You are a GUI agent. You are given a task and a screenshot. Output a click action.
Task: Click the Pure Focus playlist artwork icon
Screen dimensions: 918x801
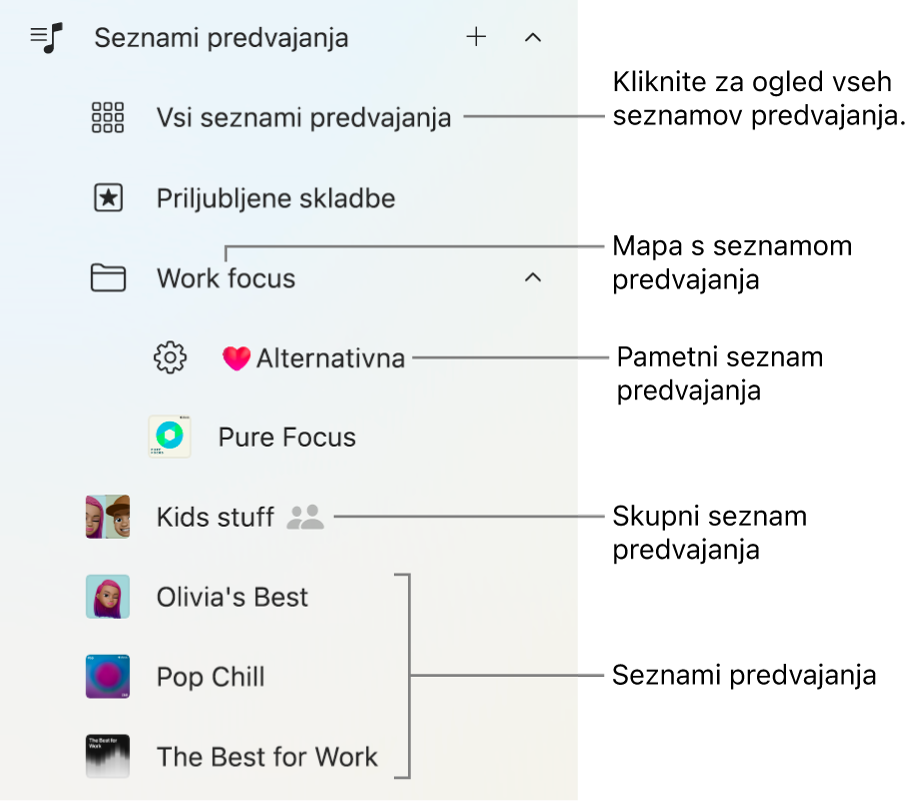(170, 437)
